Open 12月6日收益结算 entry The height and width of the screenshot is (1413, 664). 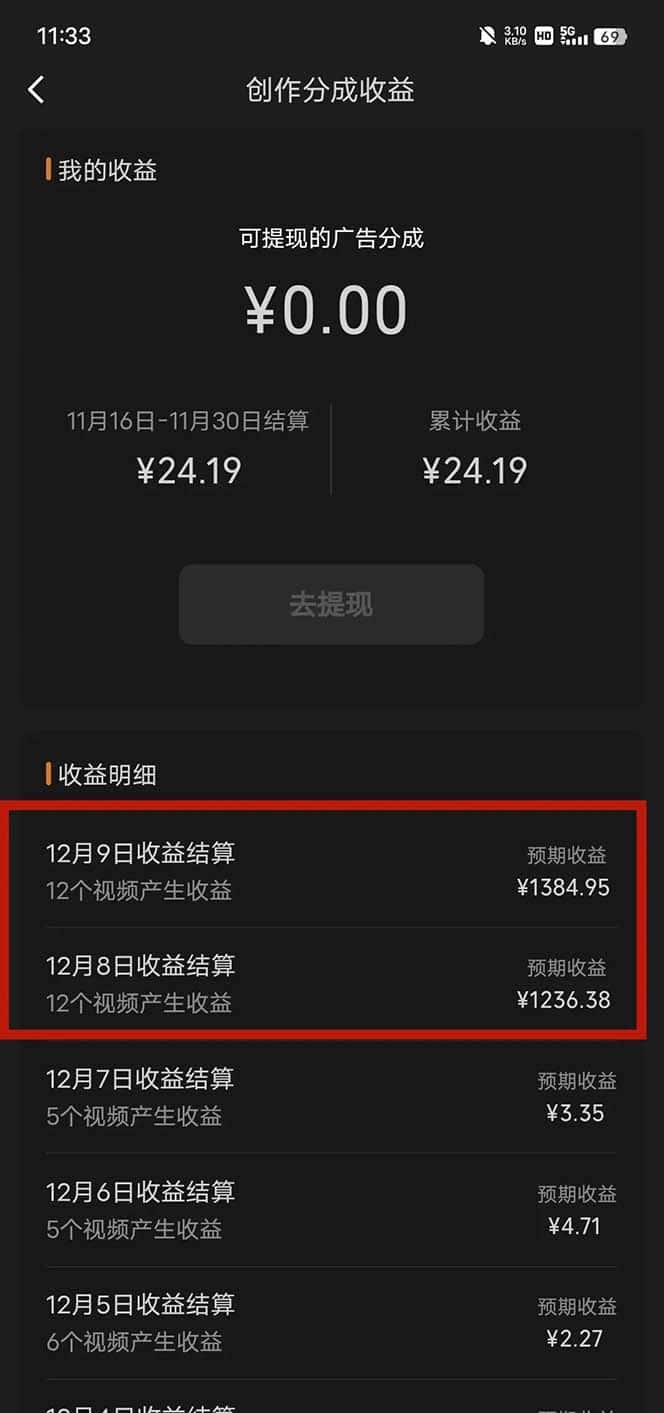click(x=332, y=1209)
